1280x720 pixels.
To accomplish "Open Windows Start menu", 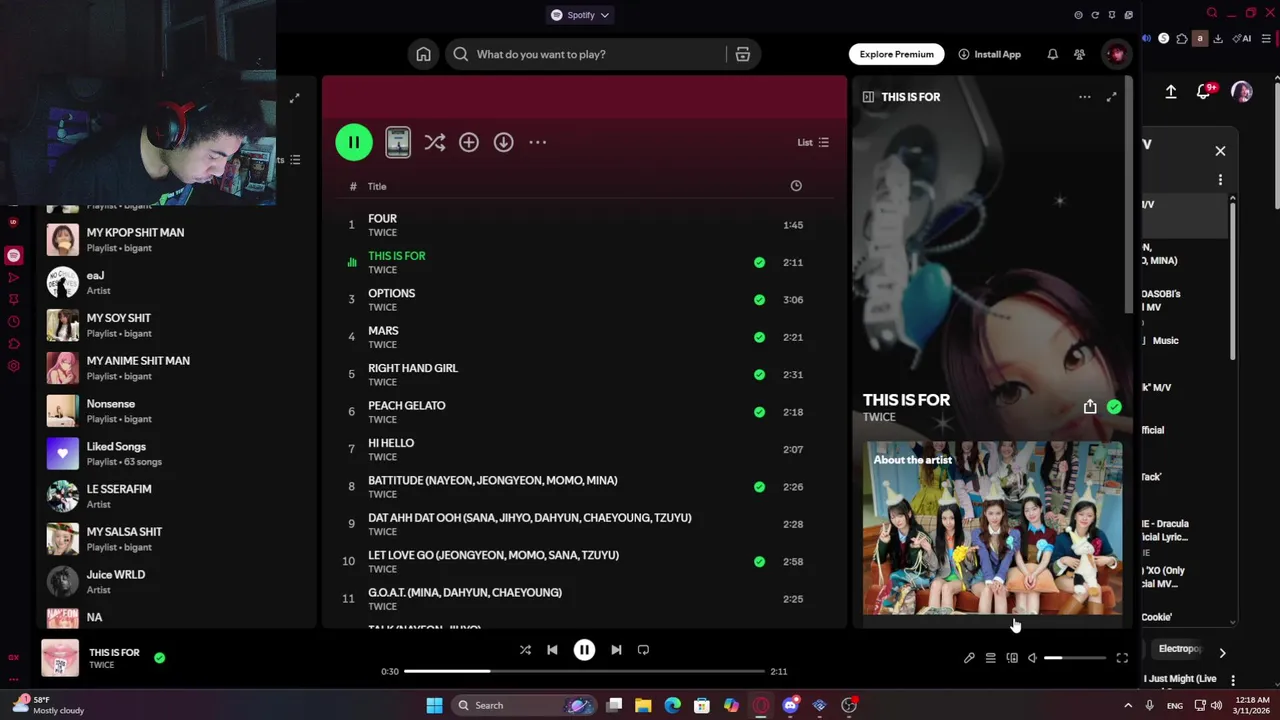I will pos(434,705).
